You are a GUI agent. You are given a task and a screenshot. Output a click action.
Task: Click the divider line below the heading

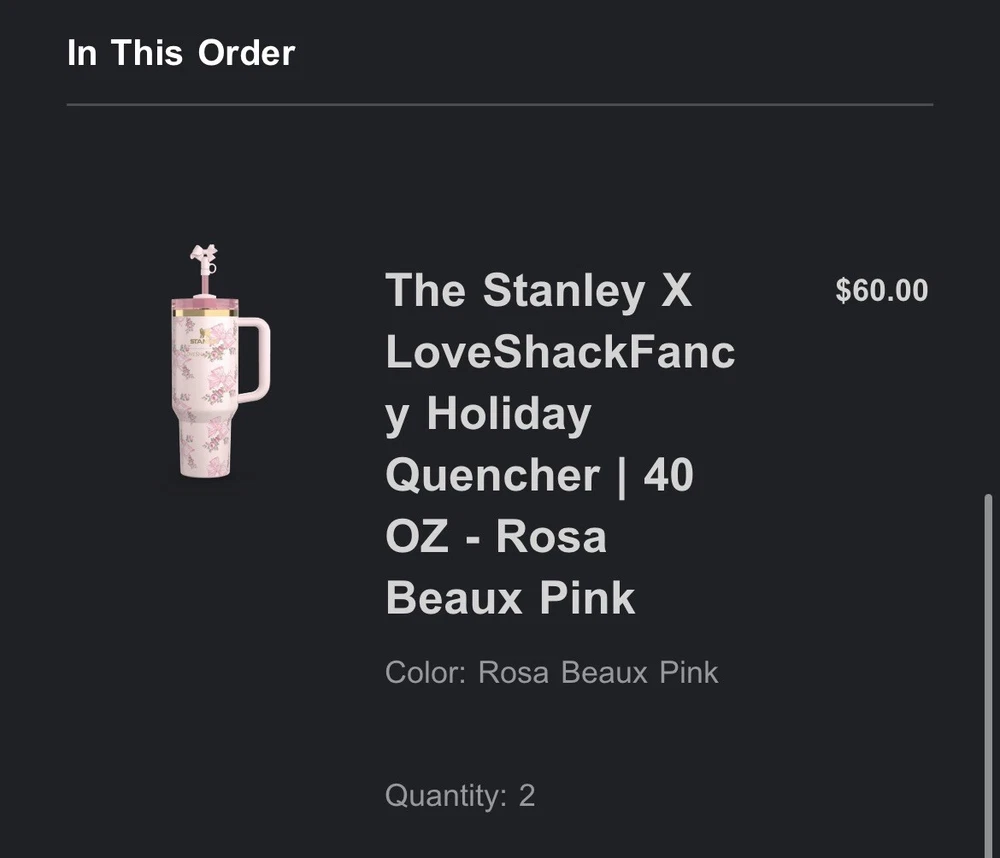[500, 104]
